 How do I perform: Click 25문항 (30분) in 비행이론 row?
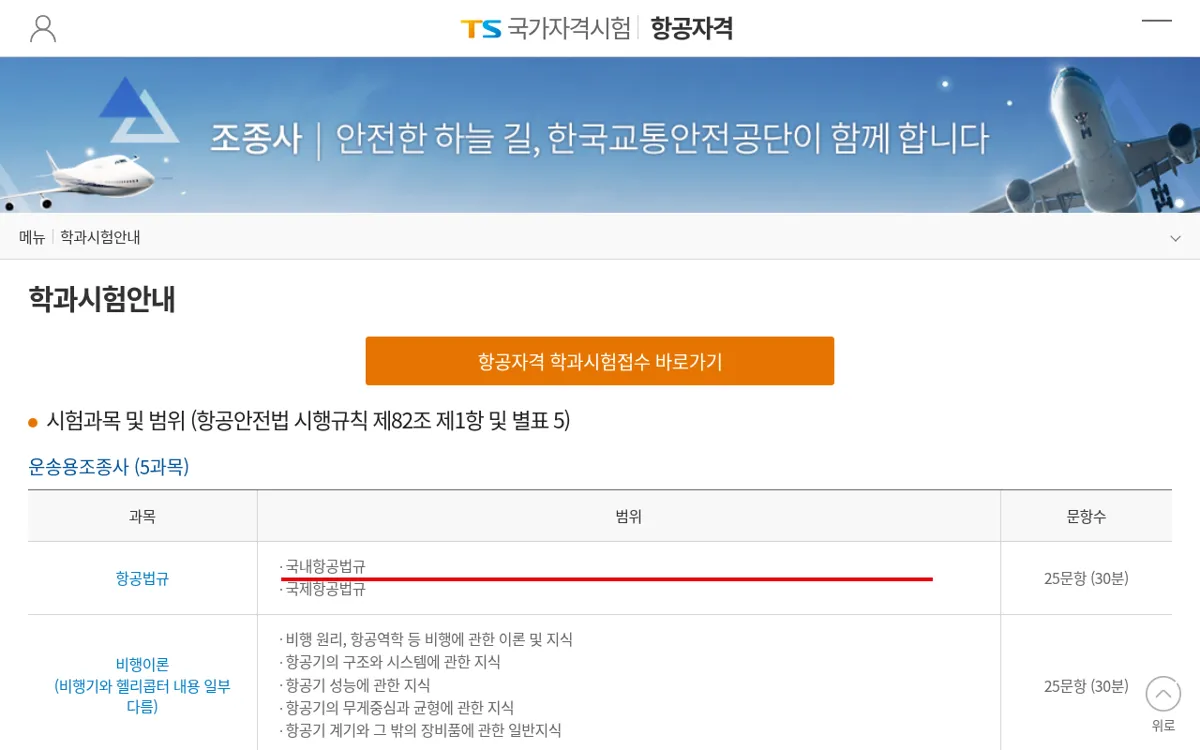tap(1086, 686)
